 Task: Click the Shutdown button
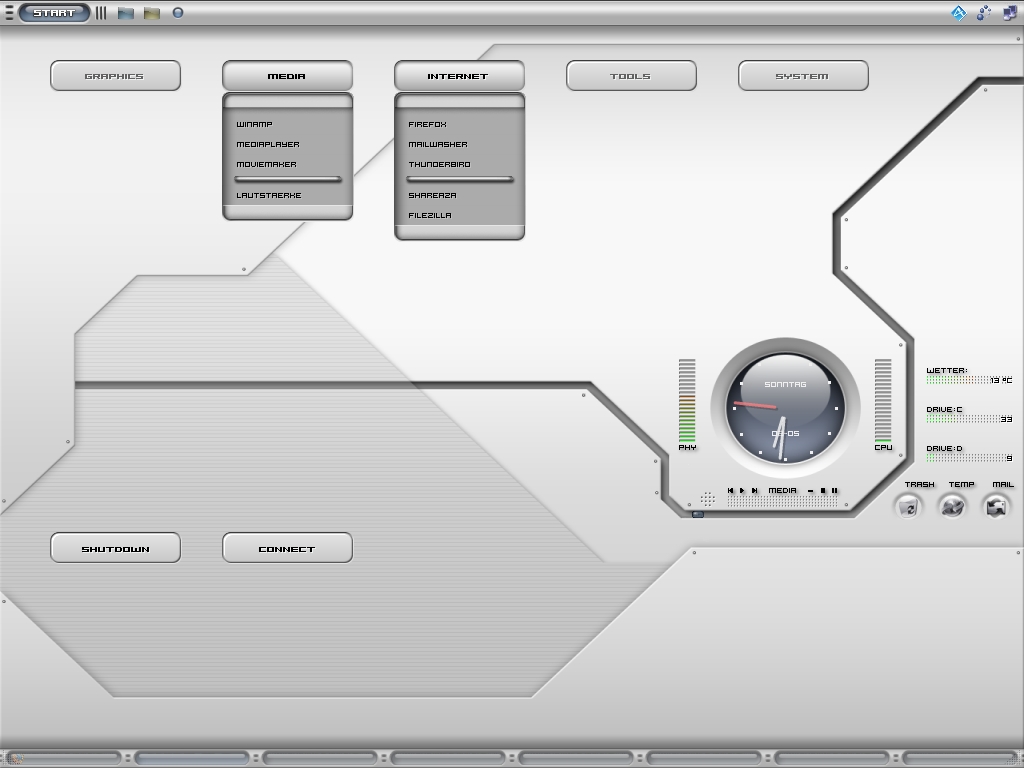(x=115, y=548)
